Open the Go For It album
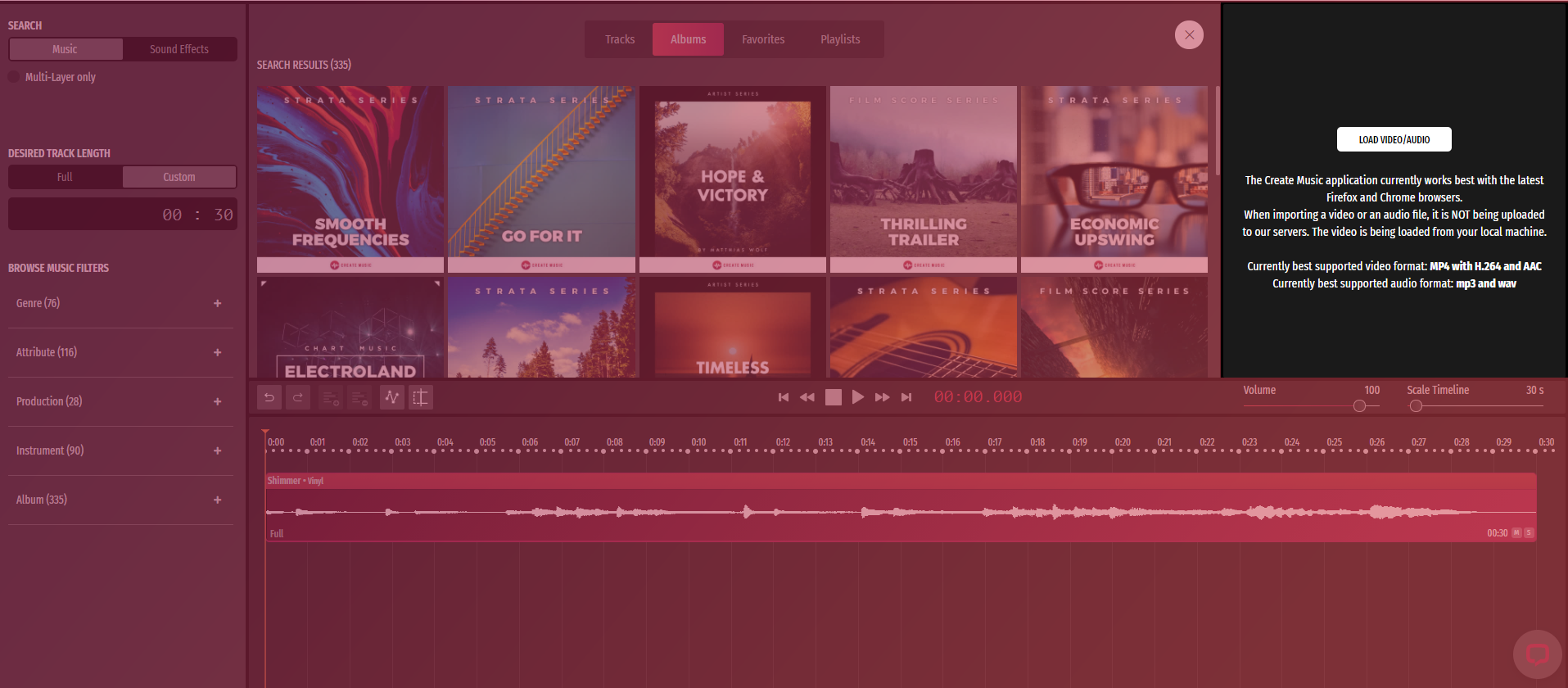The image size is (1568, 688). (x=541, y=179)
